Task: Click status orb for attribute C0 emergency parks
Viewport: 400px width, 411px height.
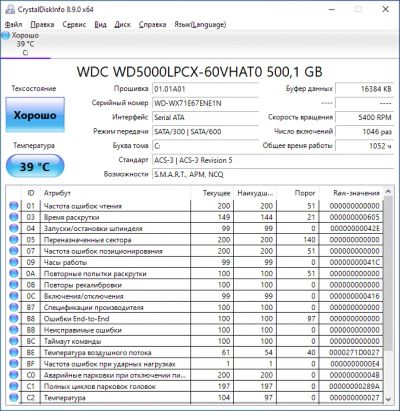Action: click(x=14, y=375)
